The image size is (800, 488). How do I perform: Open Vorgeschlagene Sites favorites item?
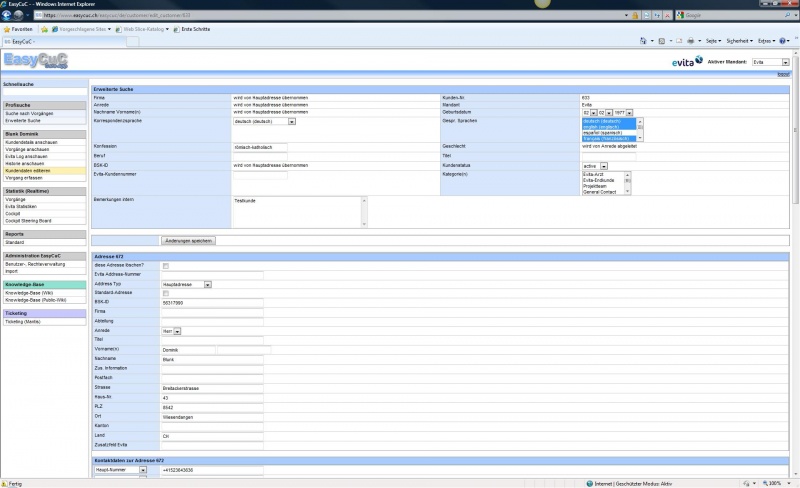point(81,29)
